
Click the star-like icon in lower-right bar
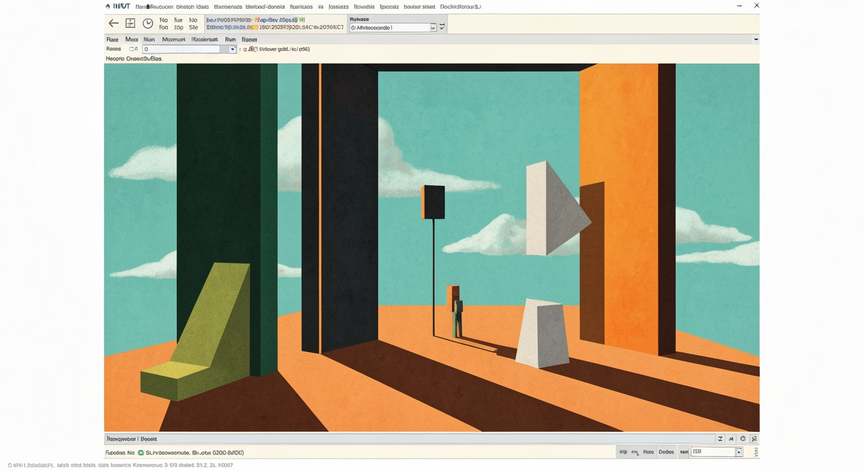tap(731, 439)
